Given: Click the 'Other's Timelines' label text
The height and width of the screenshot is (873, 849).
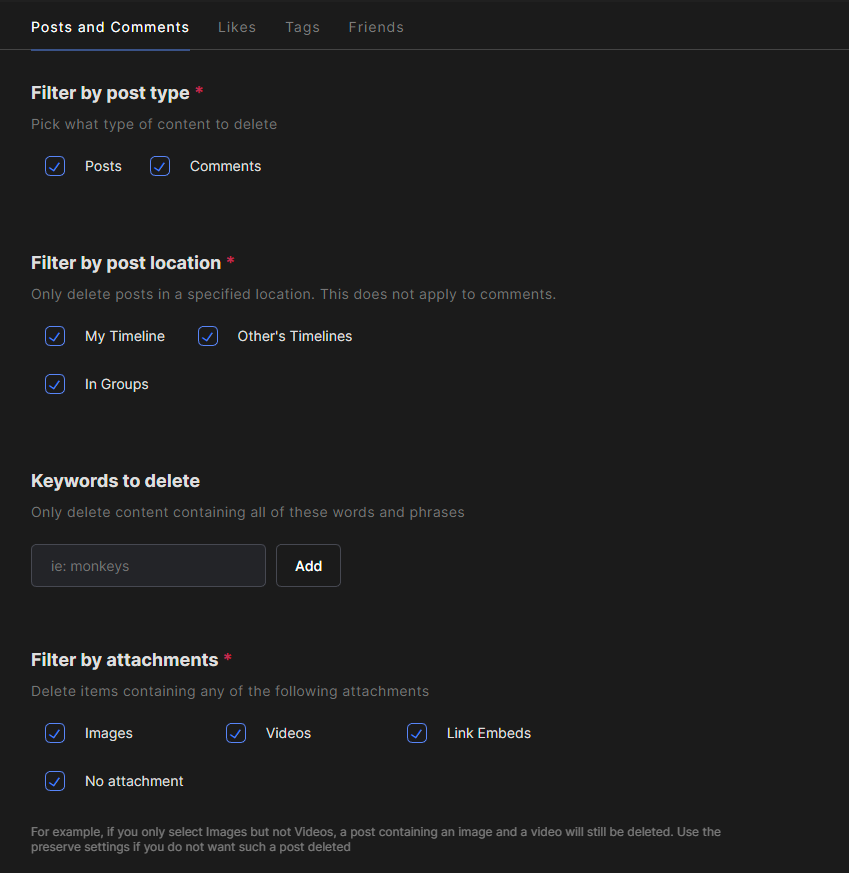Looking at the screenshot, I should pyautogui.click(x=294, y=336).
